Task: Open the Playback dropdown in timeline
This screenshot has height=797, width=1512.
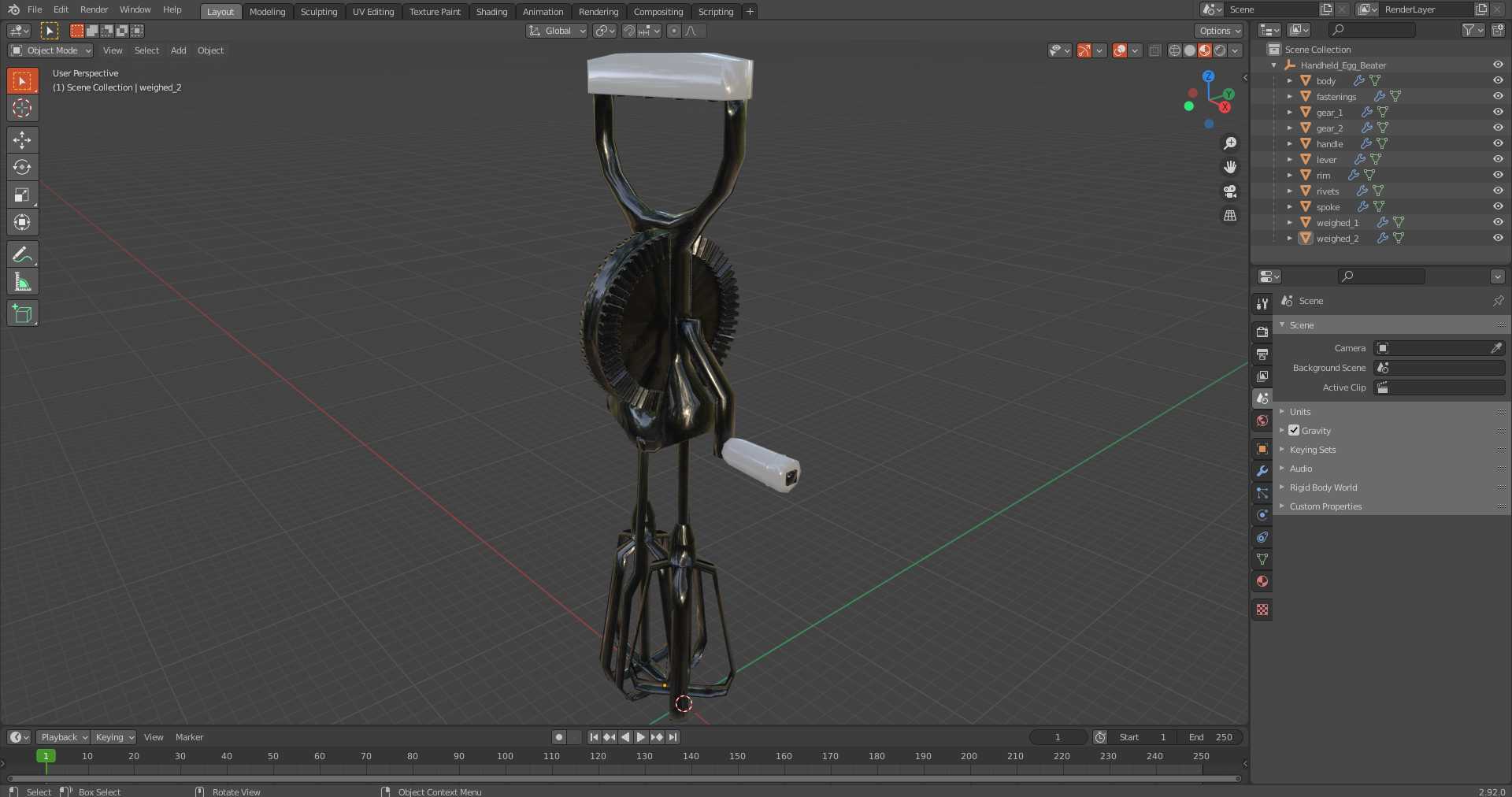Action: click(63, 737)
